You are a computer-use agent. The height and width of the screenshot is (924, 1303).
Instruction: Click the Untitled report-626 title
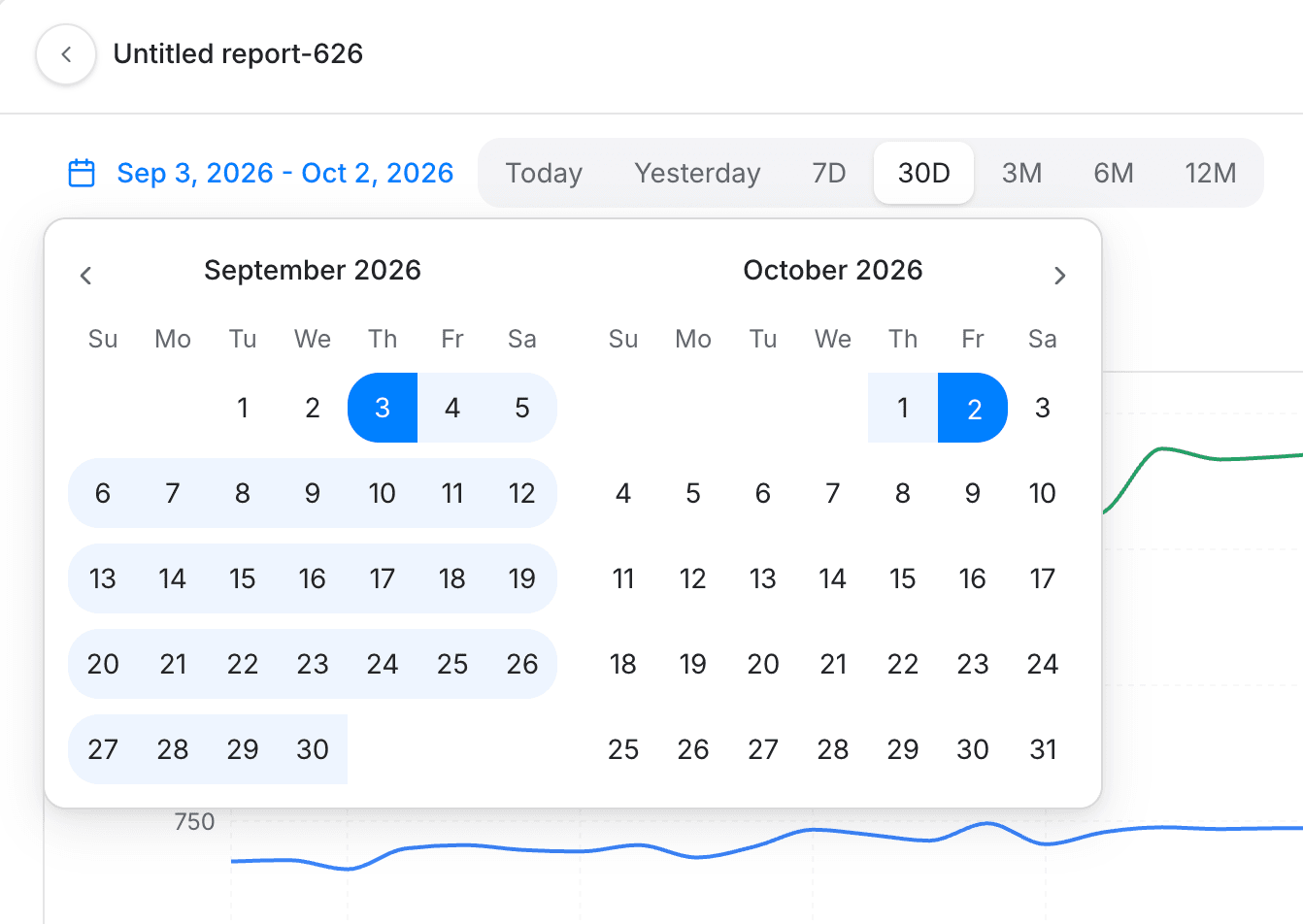pyautogui.click(x=238, y=53)
